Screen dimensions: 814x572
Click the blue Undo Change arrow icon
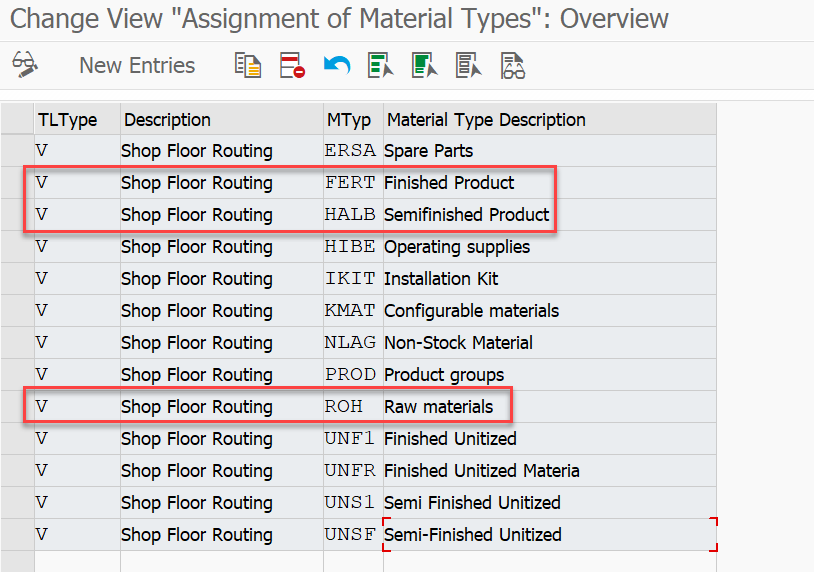coord(336,65)
